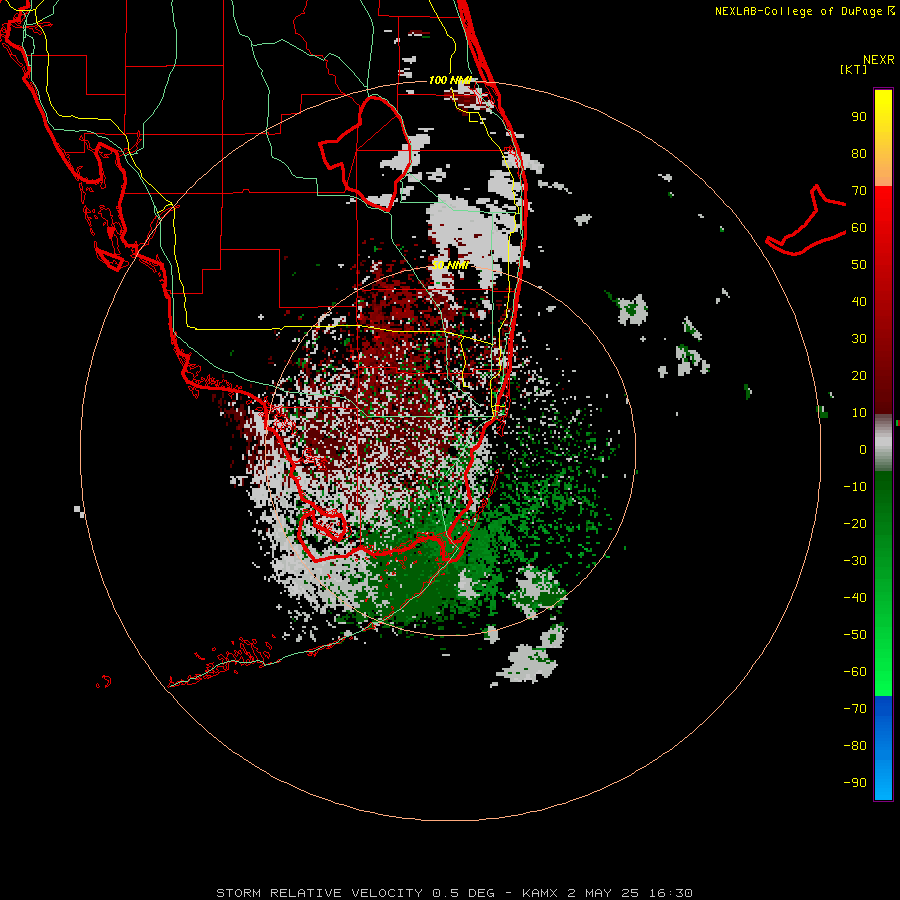The image size is (900, 900).
Task: Click the -60 scale label
Action: click(855, 672)
